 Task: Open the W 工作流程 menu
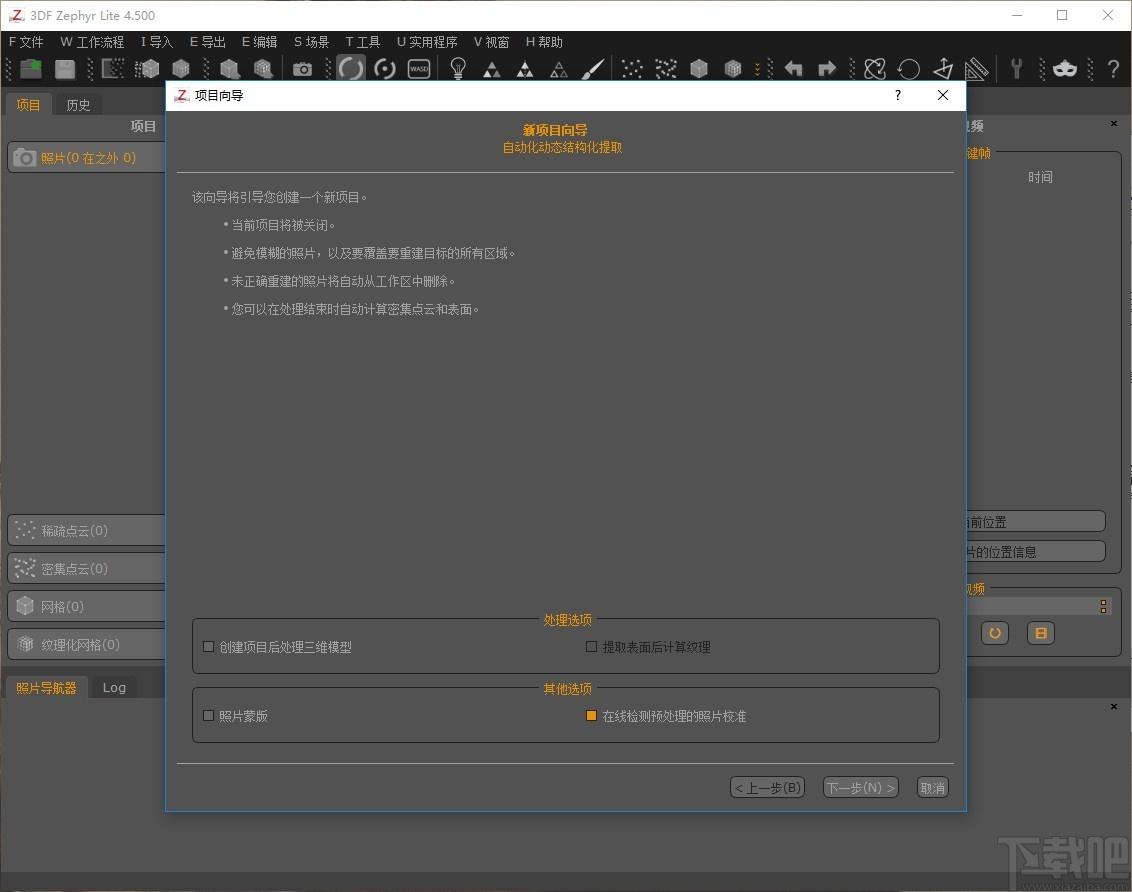[x=92, y=42]
